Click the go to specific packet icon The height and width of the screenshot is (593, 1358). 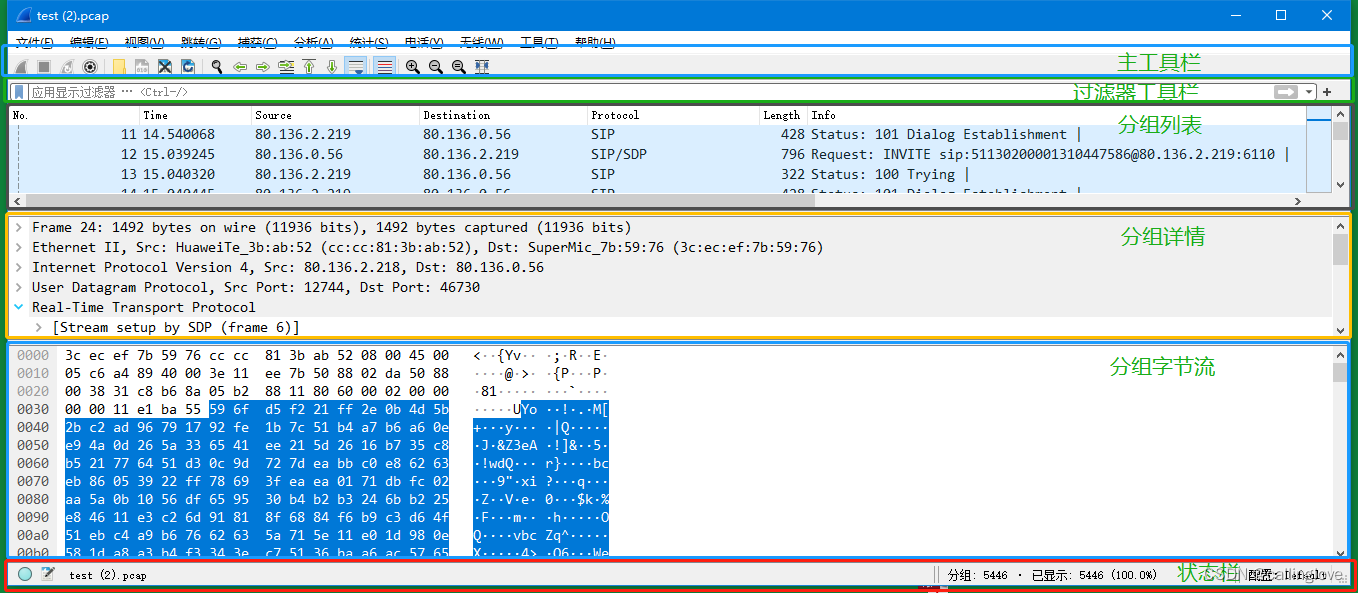(286, 67)
